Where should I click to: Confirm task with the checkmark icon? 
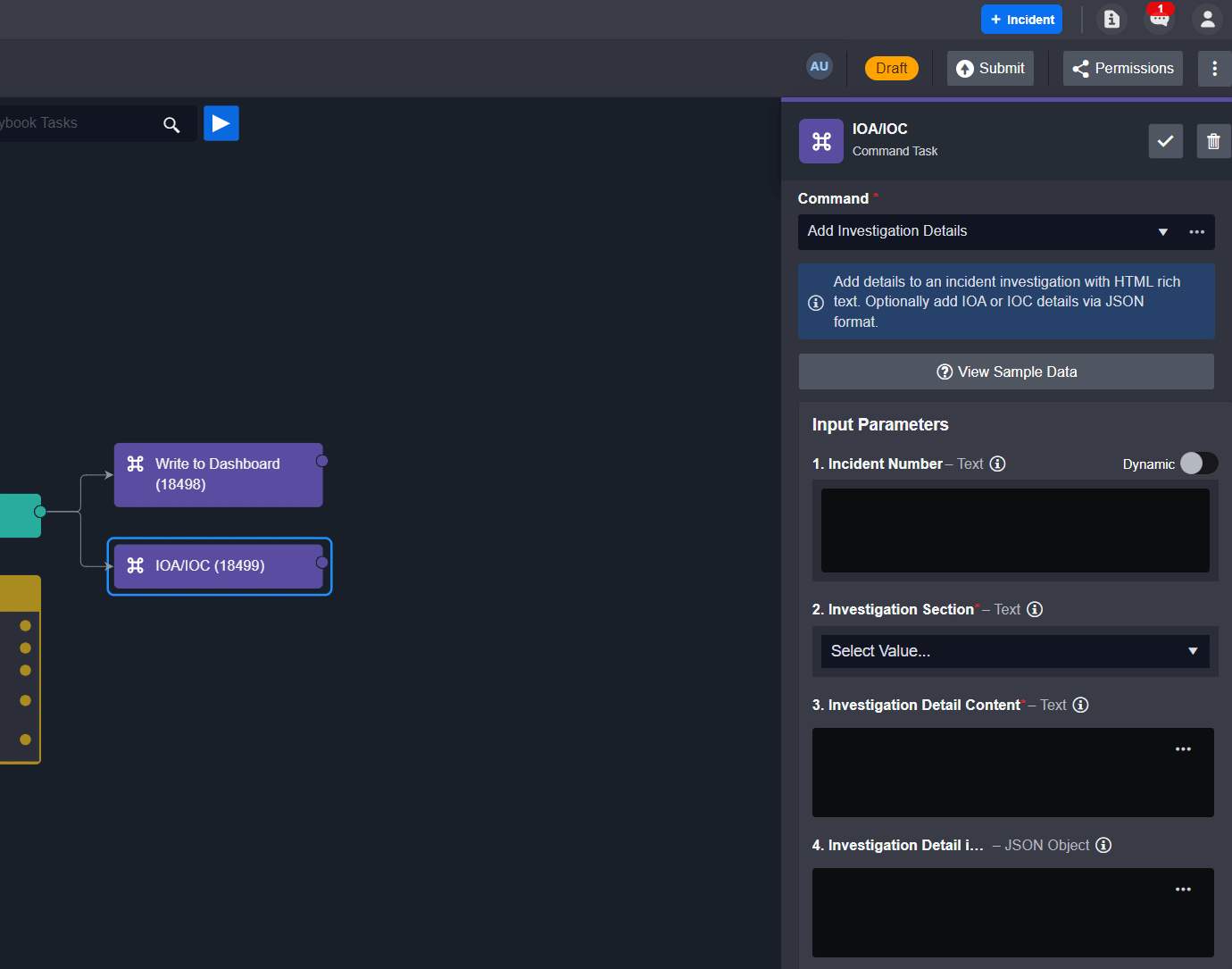1165,141
